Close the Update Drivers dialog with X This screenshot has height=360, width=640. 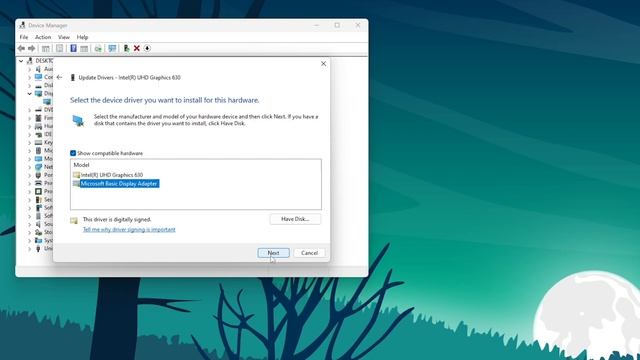click(323, 64)
